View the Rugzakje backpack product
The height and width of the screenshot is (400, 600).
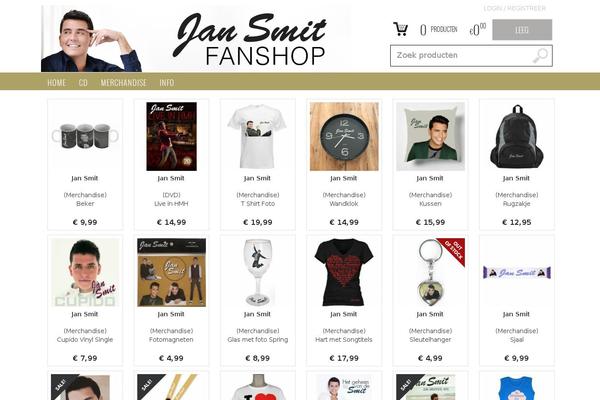pyautogui.click(x=517, y=136)
